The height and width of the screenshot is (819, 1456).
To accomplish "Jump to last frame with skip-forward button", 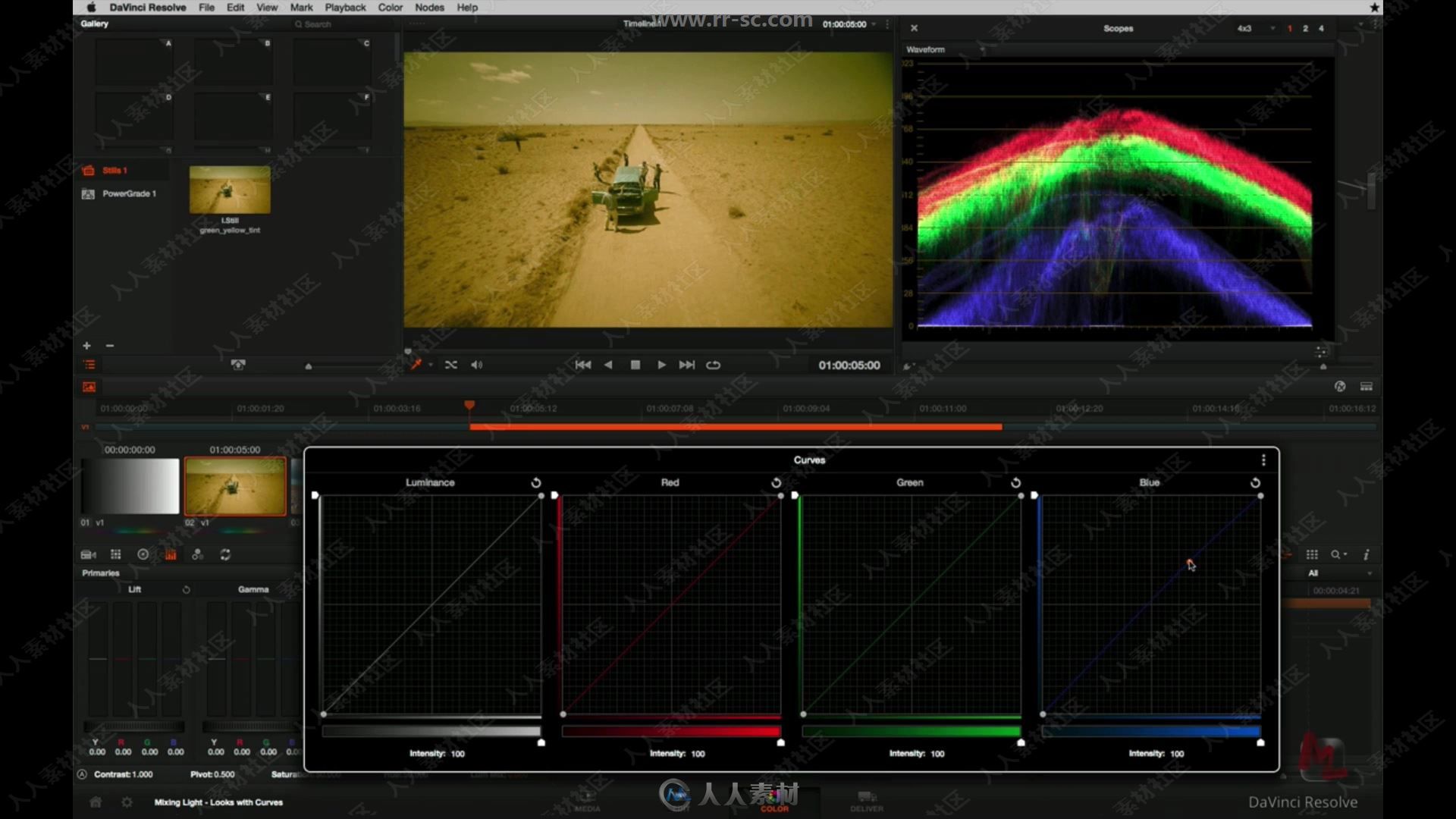I will point(687,365).
